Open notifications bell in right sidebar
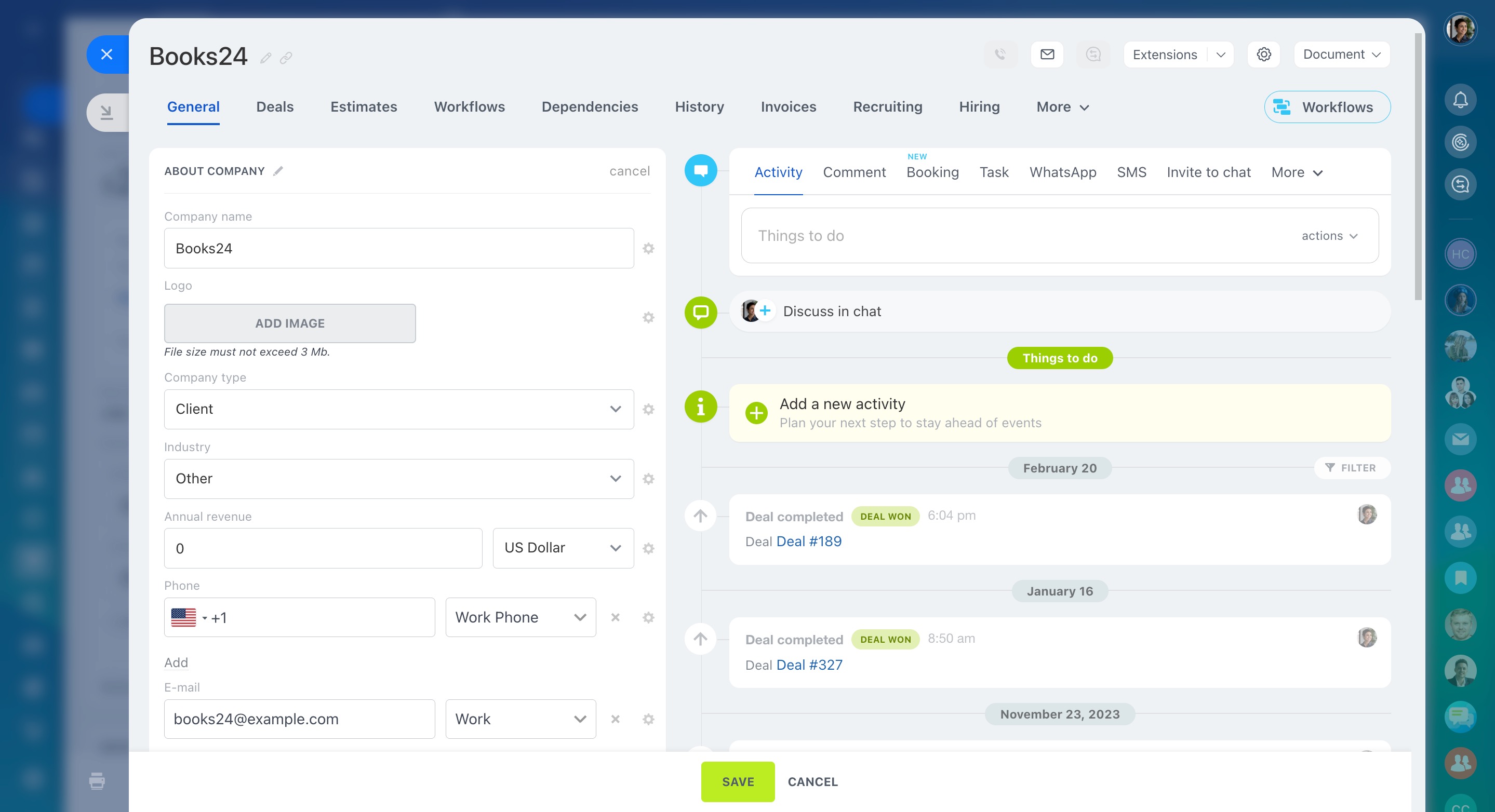The height and width of the screenshot is (812, 1495). (1460, 100)
